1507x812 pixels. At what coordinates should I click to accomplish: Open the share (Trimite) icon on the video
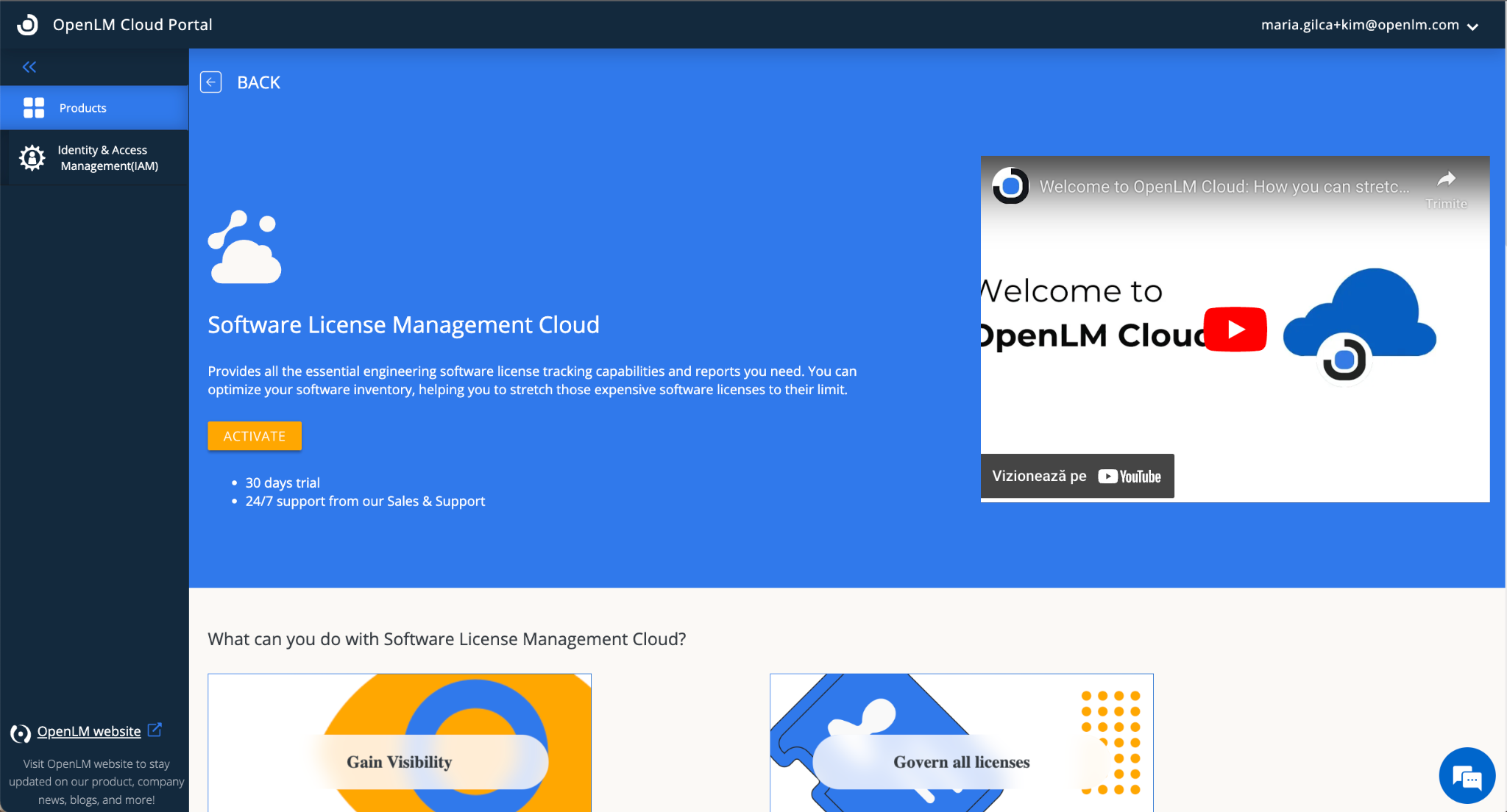(1447, 179)
